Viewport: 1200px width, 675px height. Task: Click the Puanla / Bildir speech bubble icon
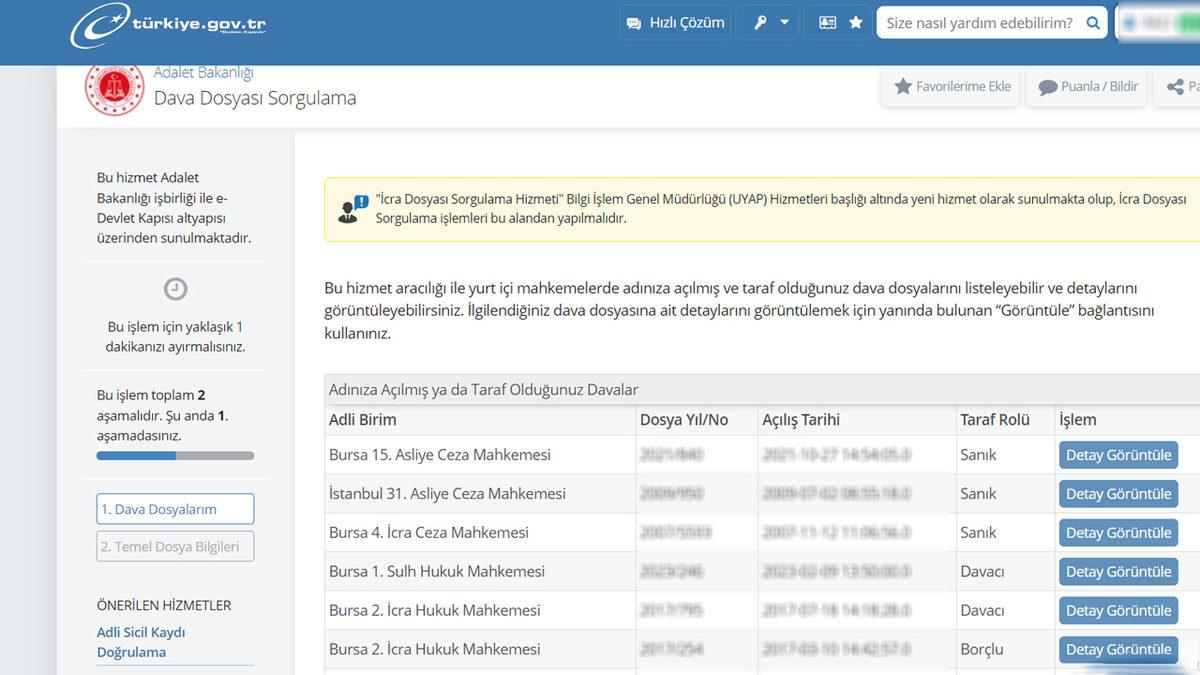pos(1046,86)
